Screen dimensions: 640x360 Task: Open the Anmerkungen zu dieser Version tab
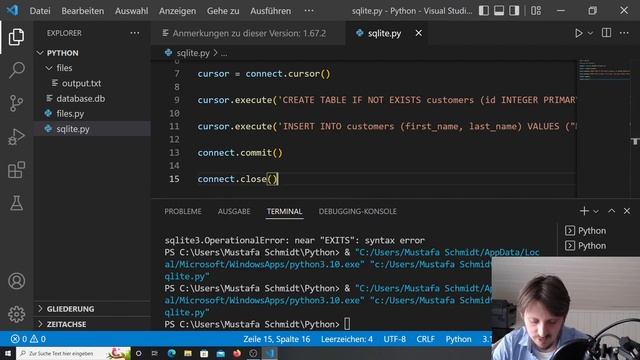(x=248, y=33)
